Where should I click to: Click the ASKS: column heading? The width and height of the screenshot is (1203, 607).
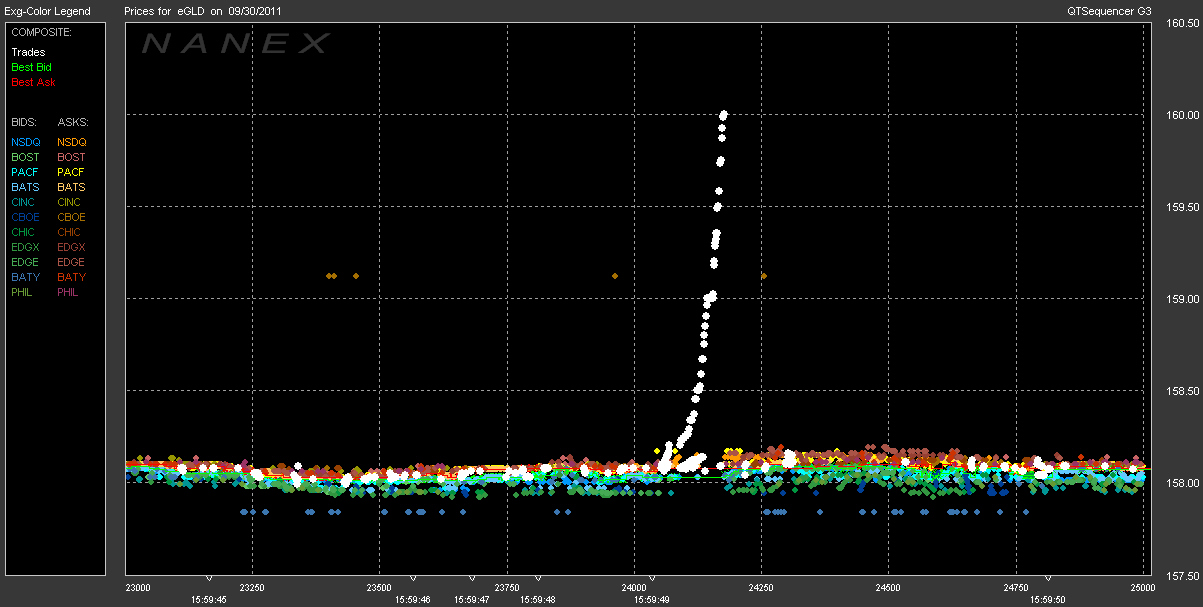[72, 121]
